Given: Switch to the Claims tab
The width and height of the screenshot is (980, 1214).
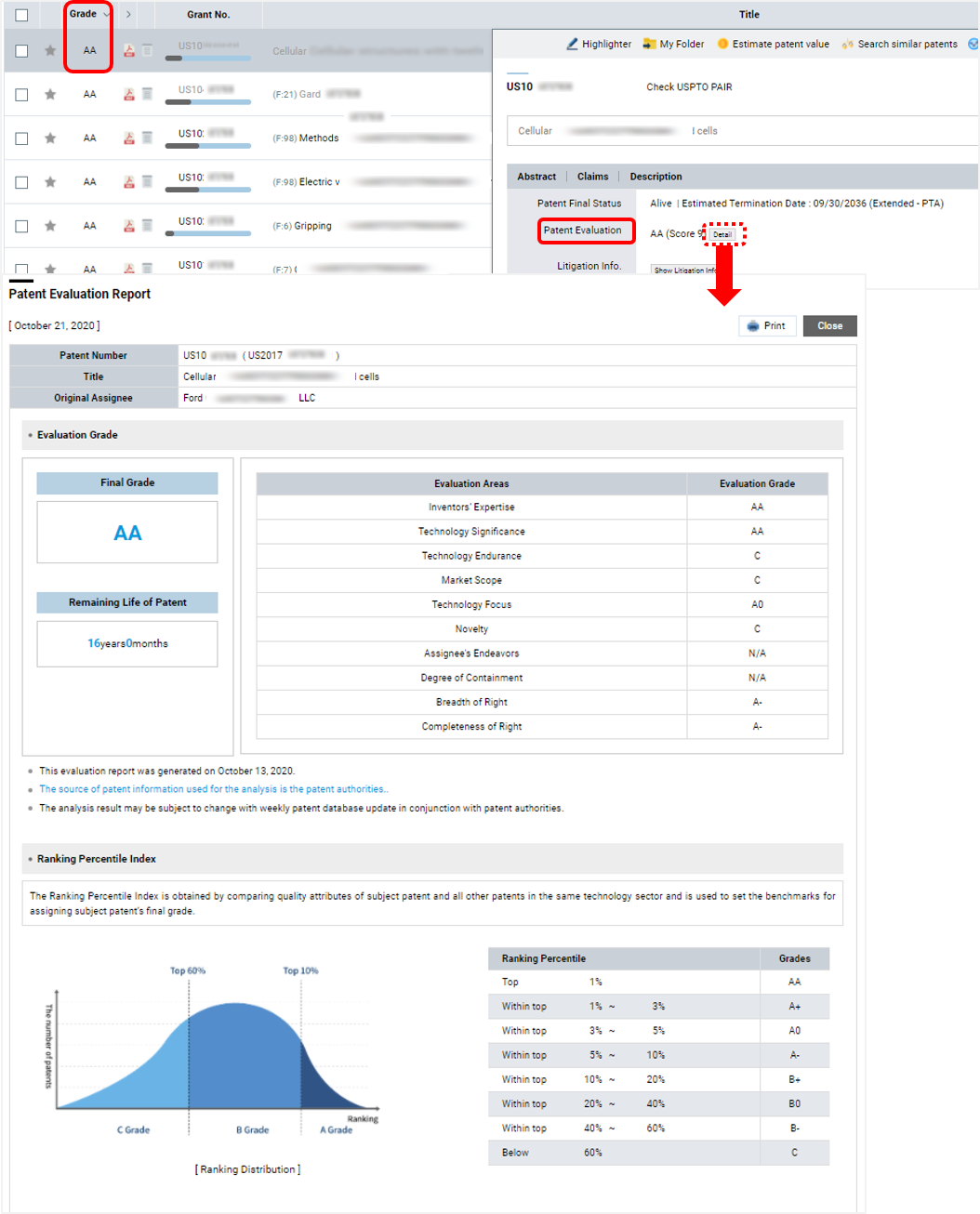Looking at the screenshot, I should coord(592,177).
